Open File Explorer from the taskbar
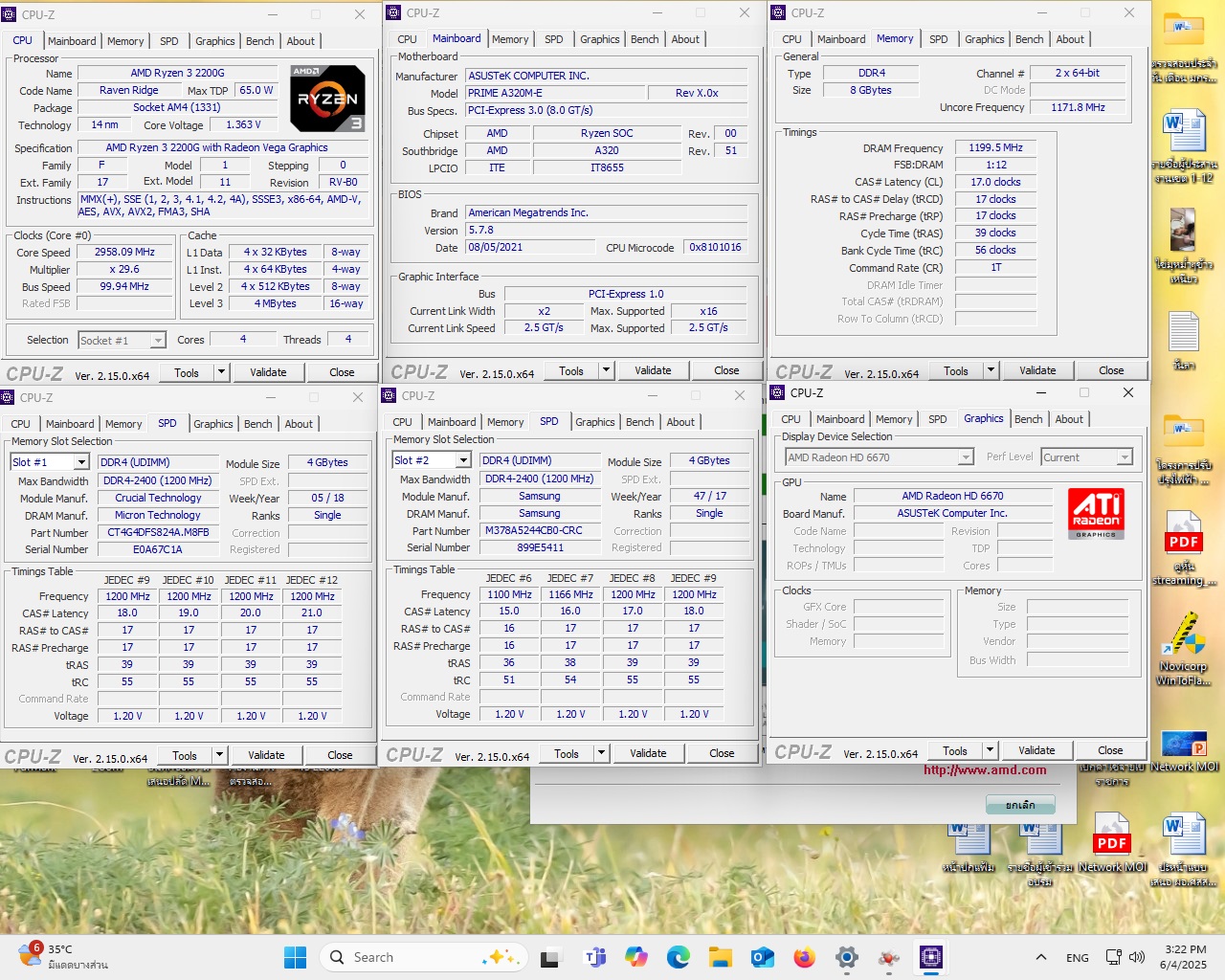 [721, 957]
